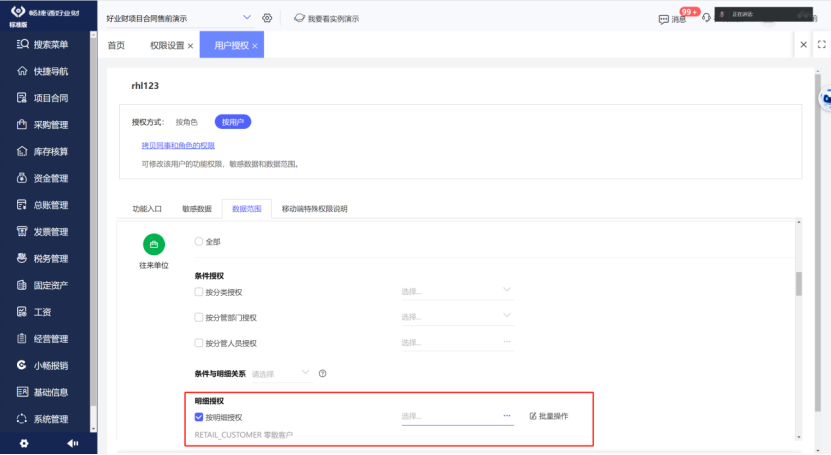
Task: Click the fullscreen expand icon
Action: coord(821,44)
